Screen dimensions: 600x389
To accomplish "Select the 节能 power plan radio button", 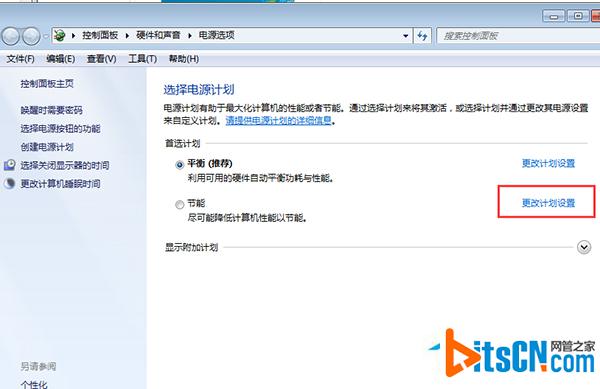I will pyautogui.click(x=179, y=205).
